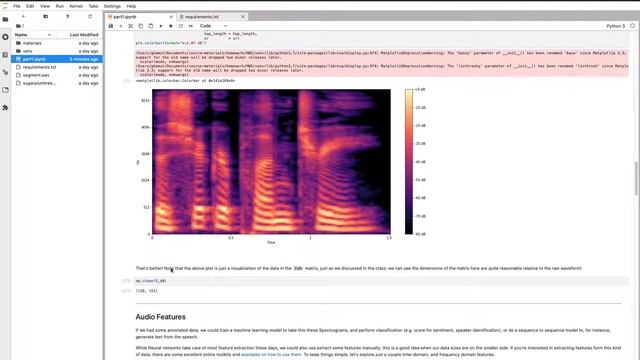Image resolution: width=640 pixels, height=360 pixels.
Task: Open the Extension Manager puzzle icon
Action: click(x=5, y=108)
